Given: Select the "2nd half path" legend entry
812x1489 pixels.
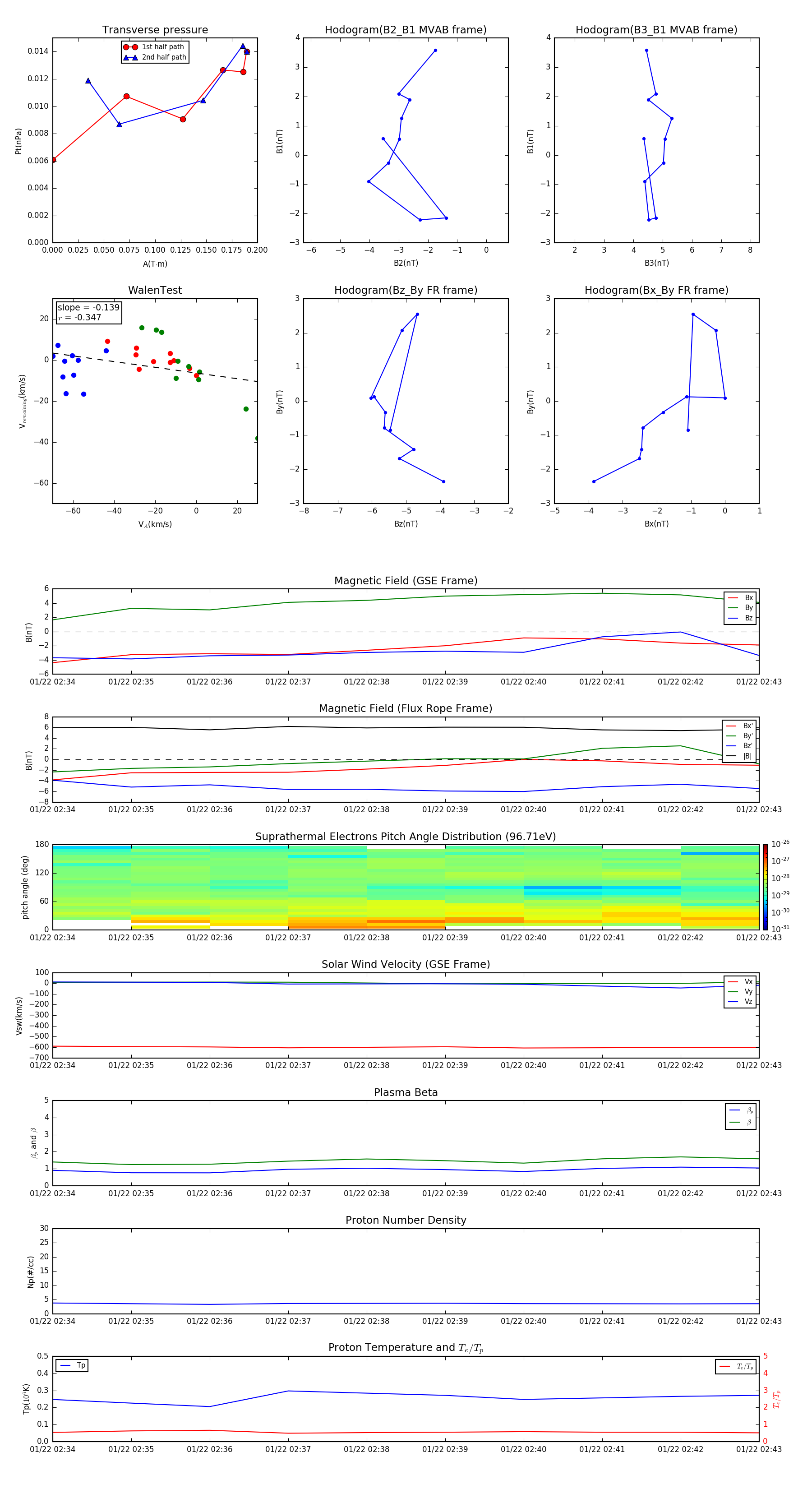Looking at the screenshot, I should [x=154, y=57].
